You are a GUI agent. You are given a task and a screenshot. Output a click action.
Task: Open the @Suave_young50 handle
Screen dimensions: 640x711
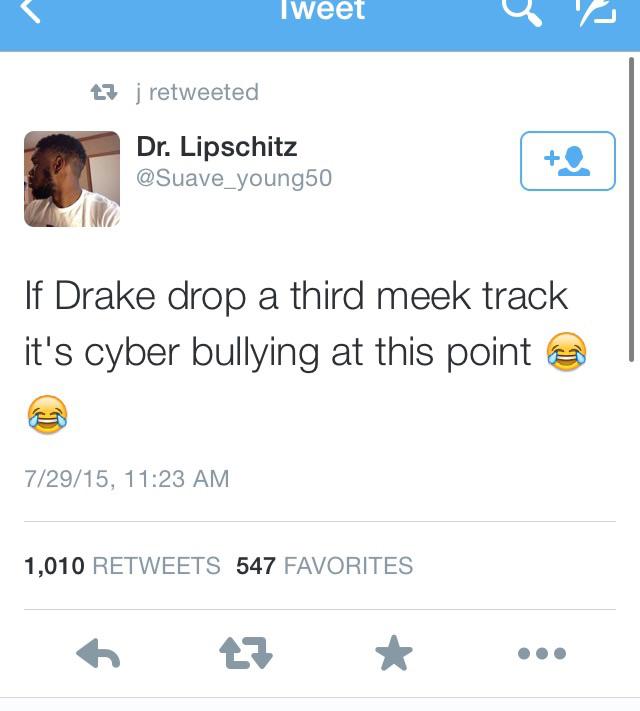[234, 178]
